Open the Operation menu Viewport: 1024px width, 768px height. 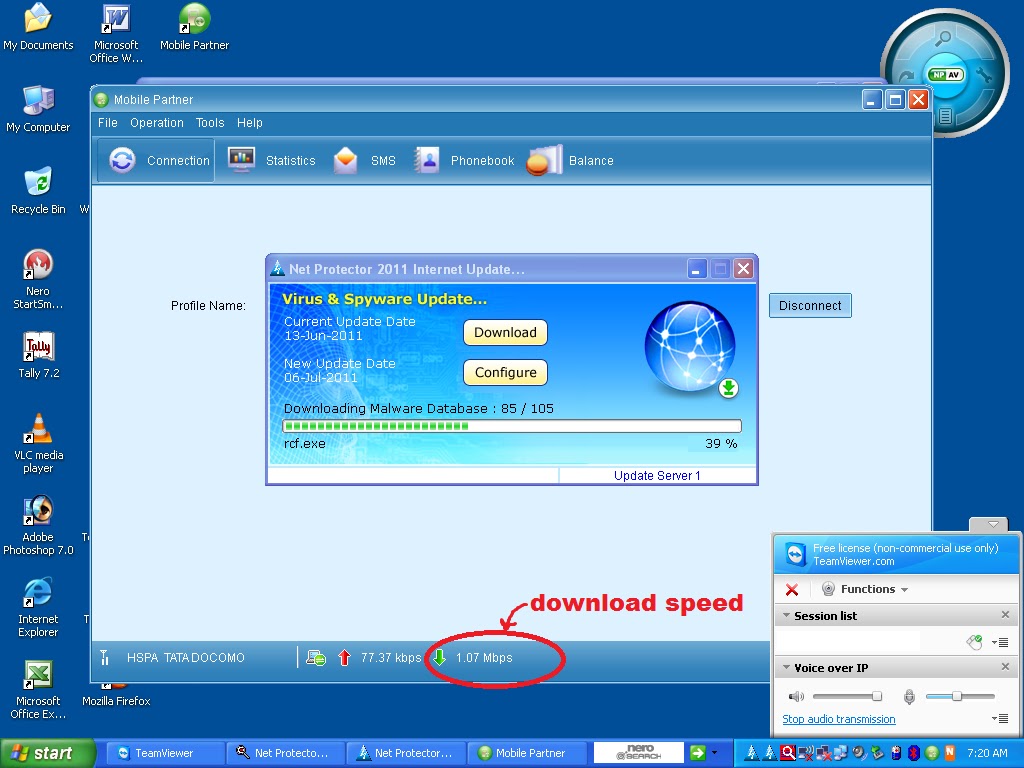157,123
